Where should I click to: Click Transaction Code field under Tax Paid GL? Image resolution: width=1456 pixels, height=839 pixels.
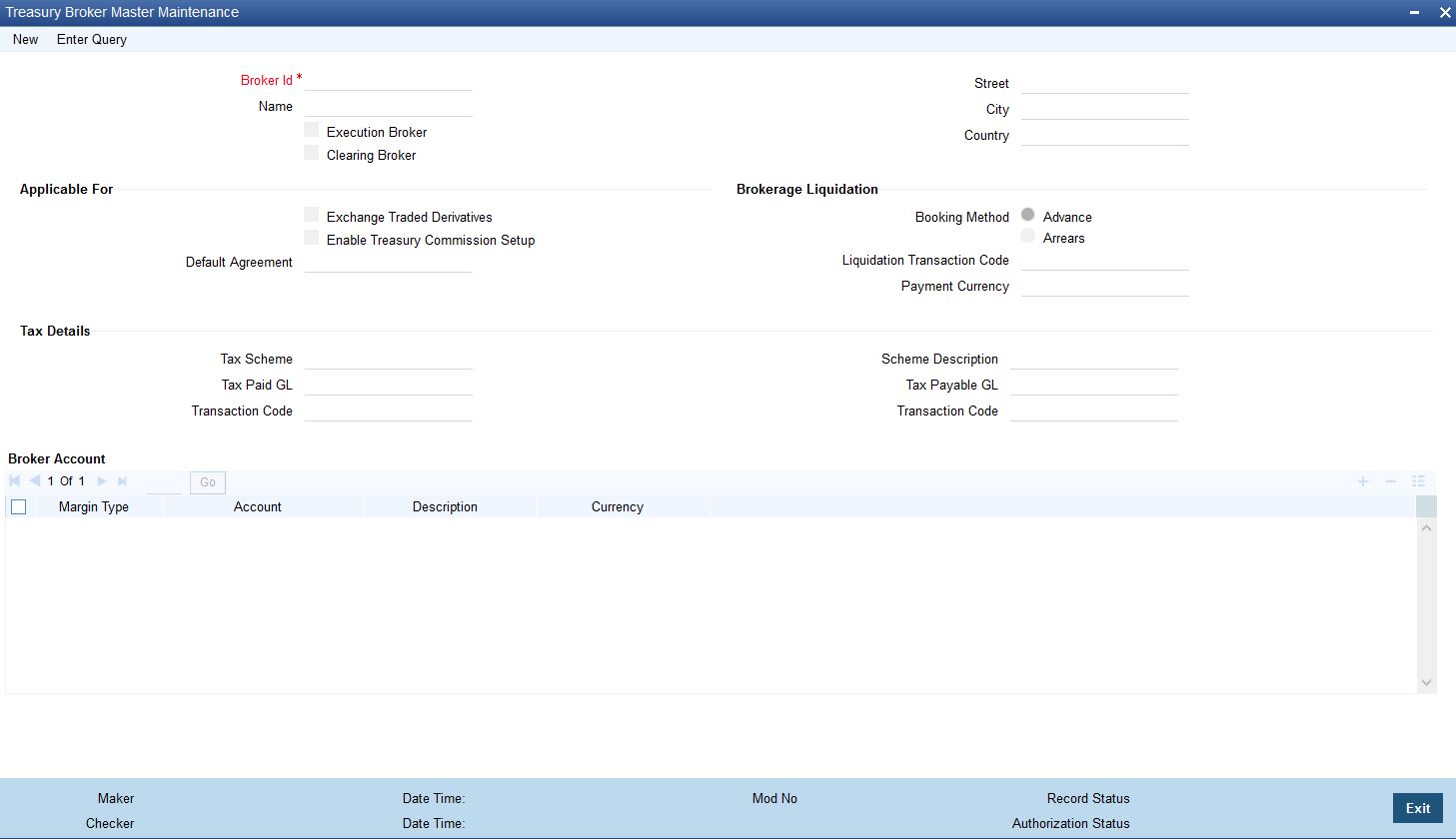[389, 411]
